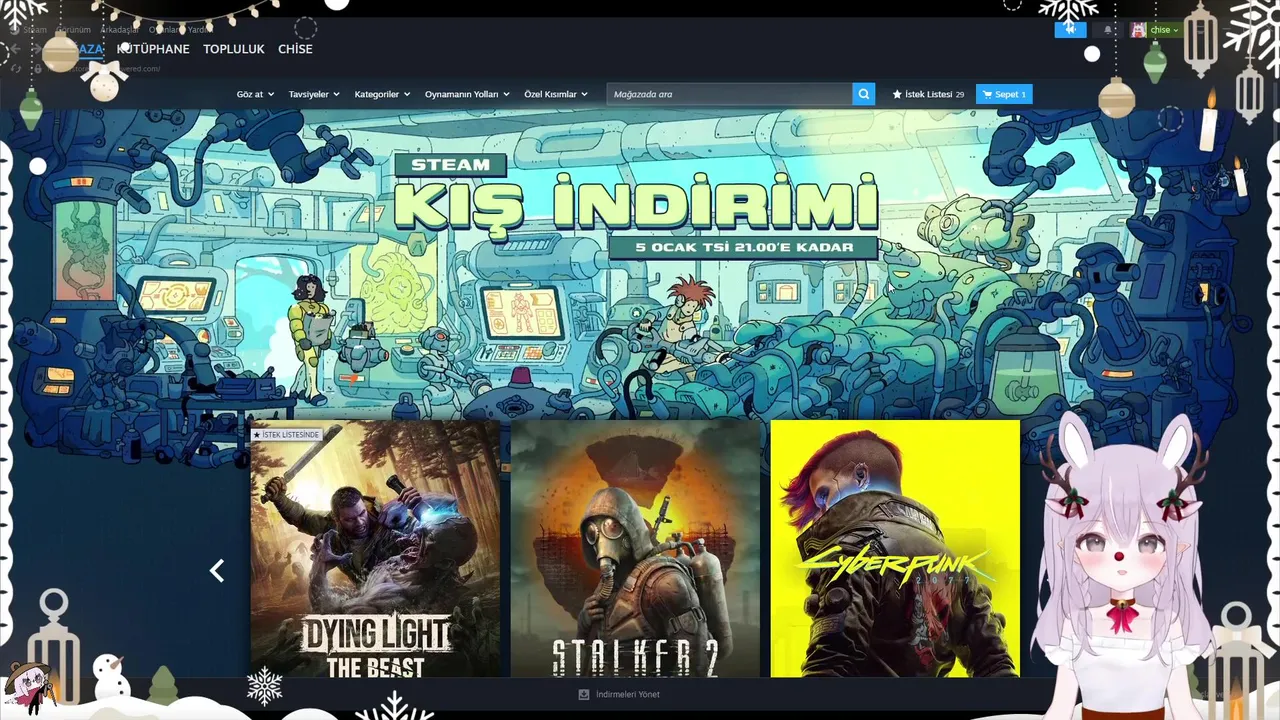Open Dying Light The Beast game card
Viewport: 1280px width, 720px height.
pos(375,548)
